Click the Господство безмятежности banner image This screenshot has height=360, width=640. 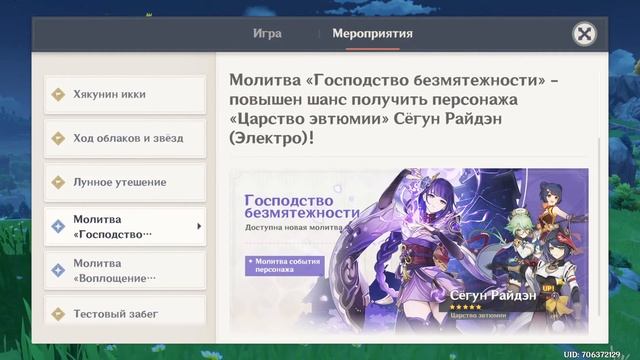(x=409, y=250)
